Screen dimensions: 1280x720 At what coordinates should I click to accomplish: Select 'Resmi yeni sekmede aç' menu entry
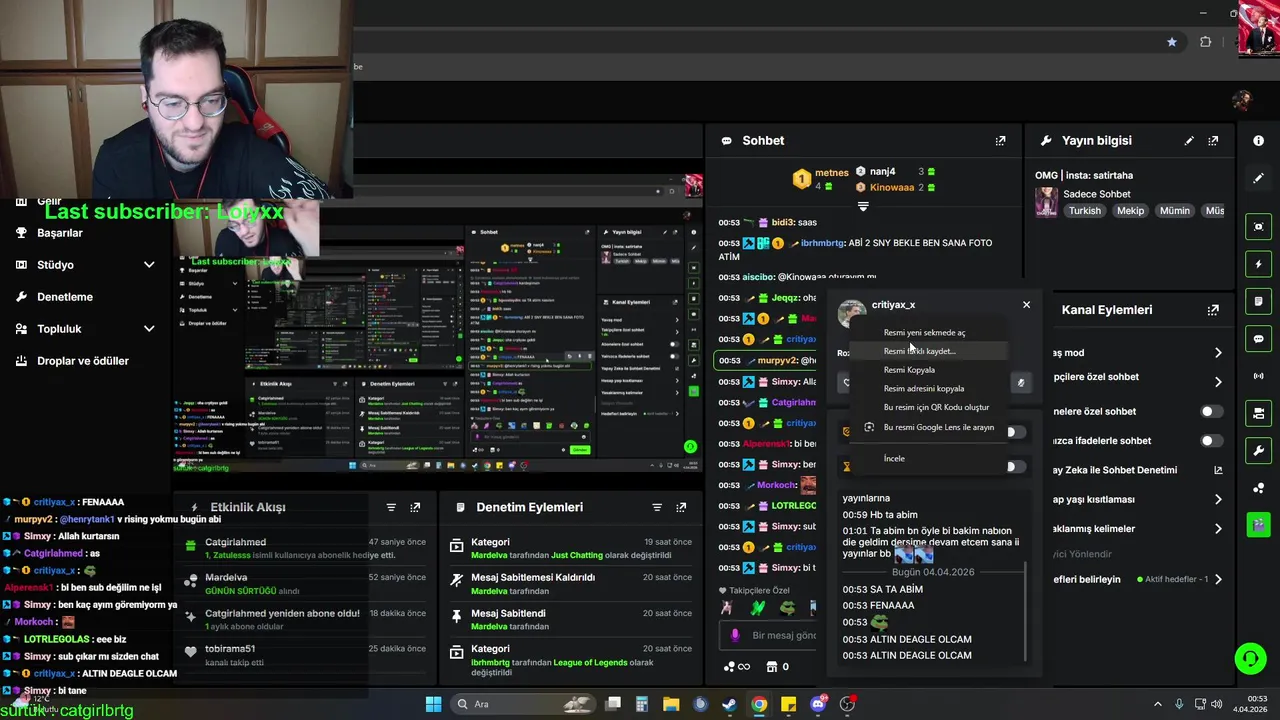924,333
